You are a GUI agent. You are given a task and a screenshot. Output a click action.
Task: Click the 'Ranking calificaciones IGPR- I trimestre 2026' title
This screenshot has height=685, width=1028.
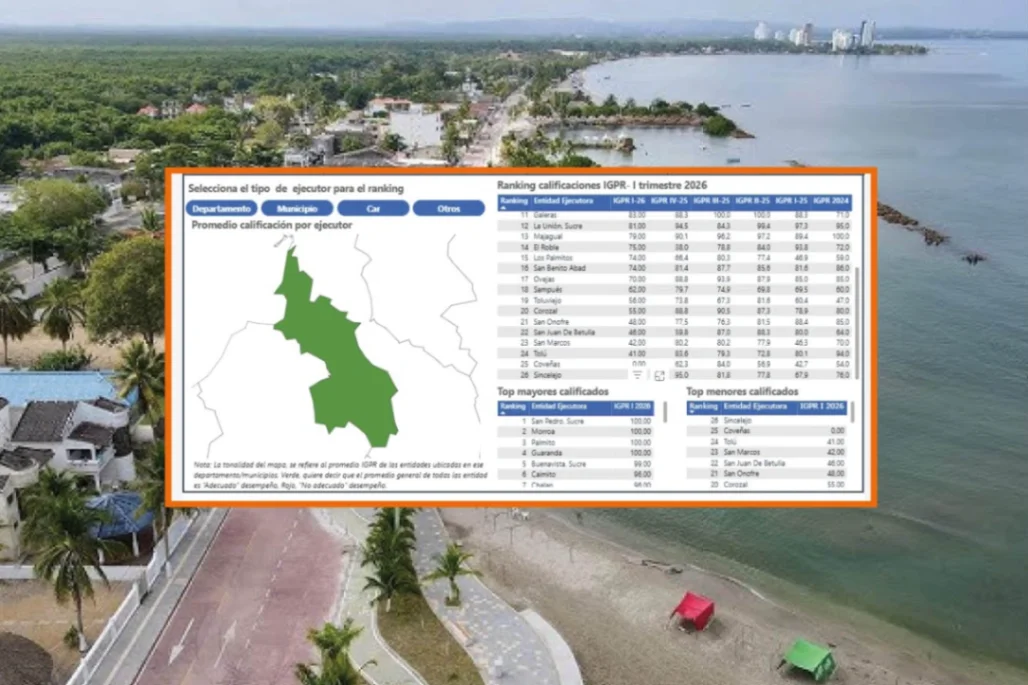pos(602,186)
